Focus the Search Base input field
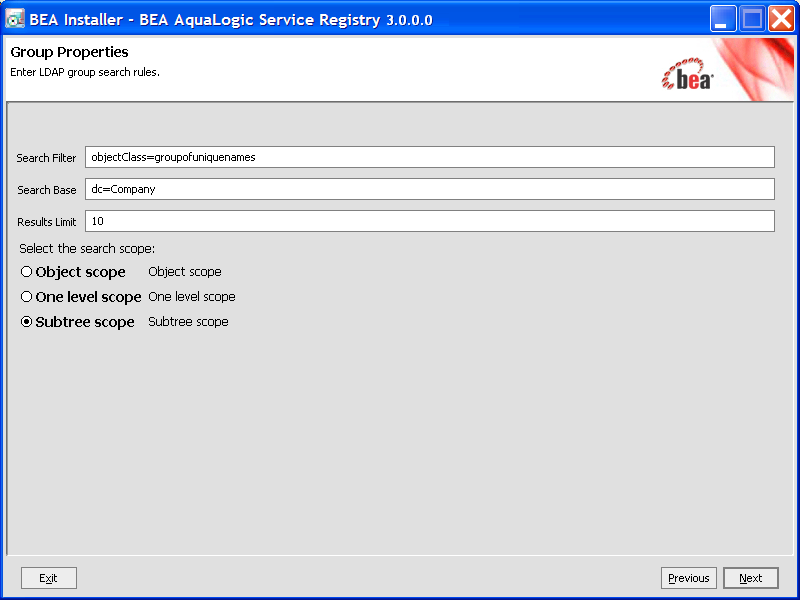Screen dimensions: 800x600 pyautogui.click(x=430, y=189)
